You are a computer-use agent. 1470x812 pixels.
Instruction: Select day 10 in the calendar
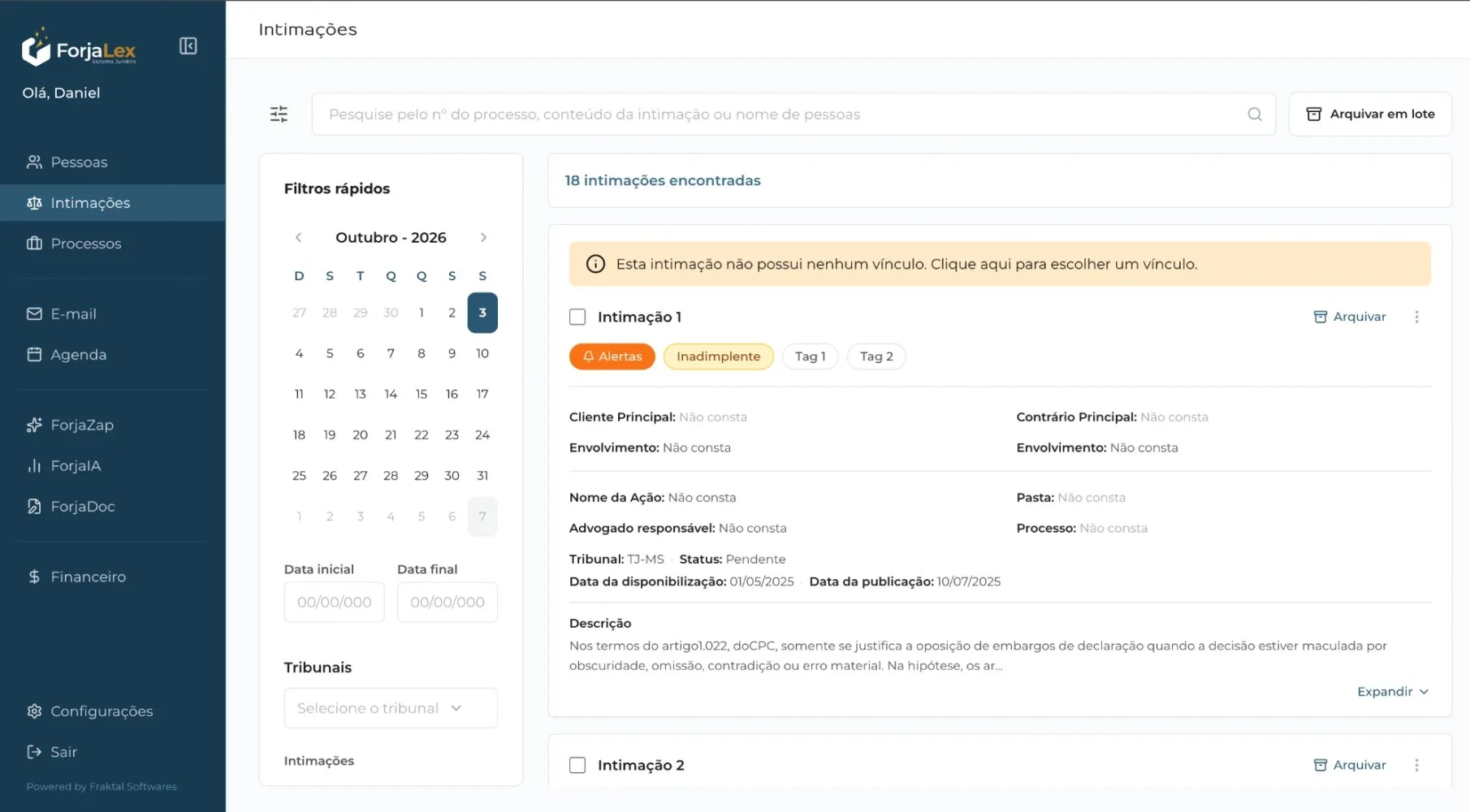[482, 354]
